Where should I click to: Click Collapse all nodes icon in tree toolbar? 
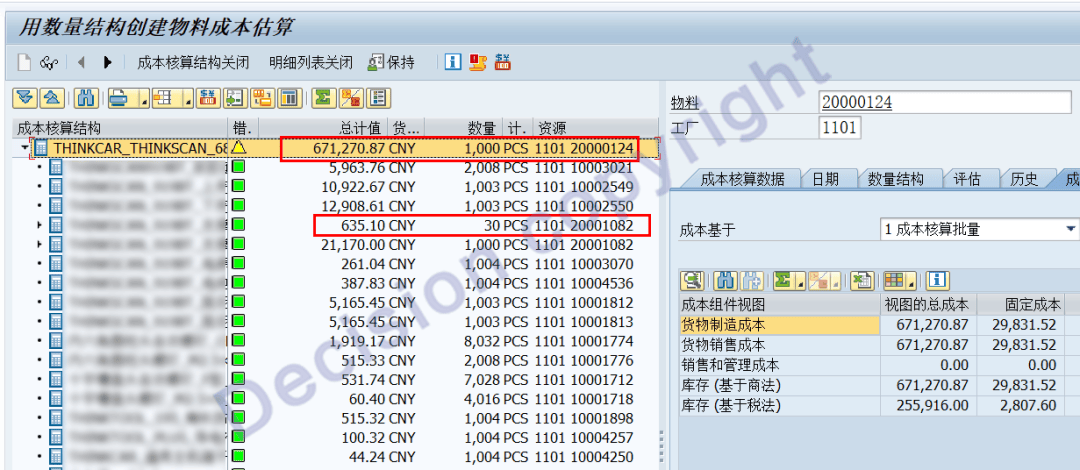click(52, 98)
